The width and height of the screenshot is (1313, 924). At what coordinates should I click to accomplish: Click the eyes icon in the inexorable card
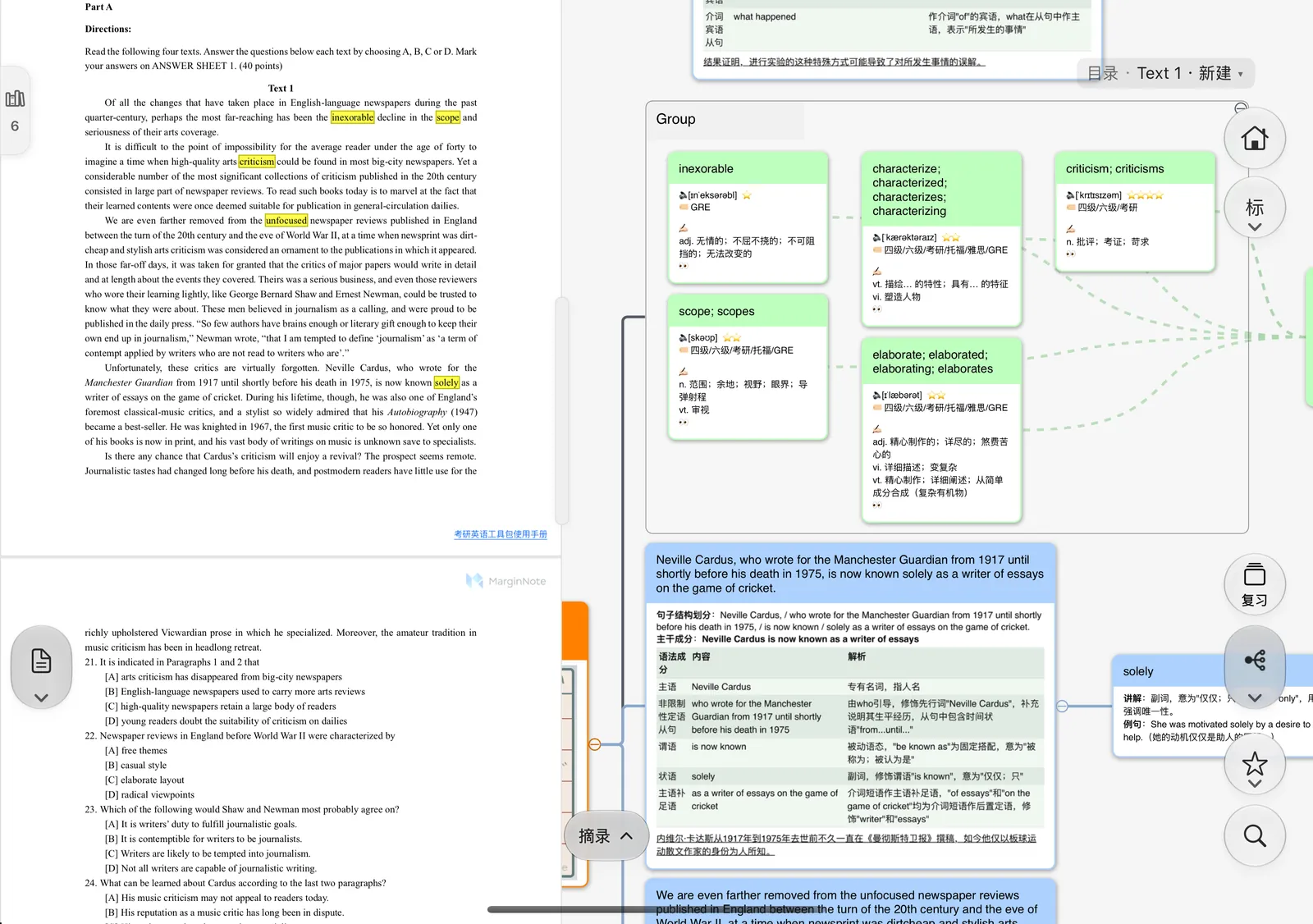click(683, 266)
